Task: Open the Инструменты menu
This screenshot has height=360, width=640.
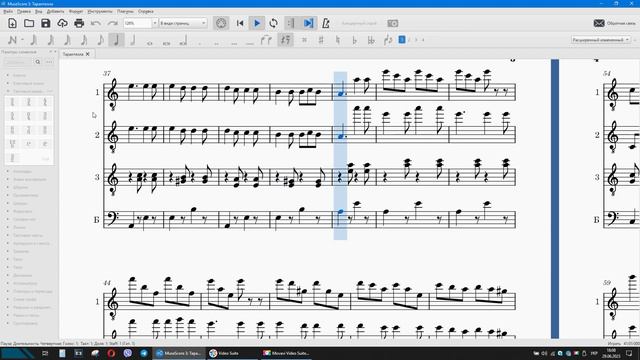Action: (100, 11)
